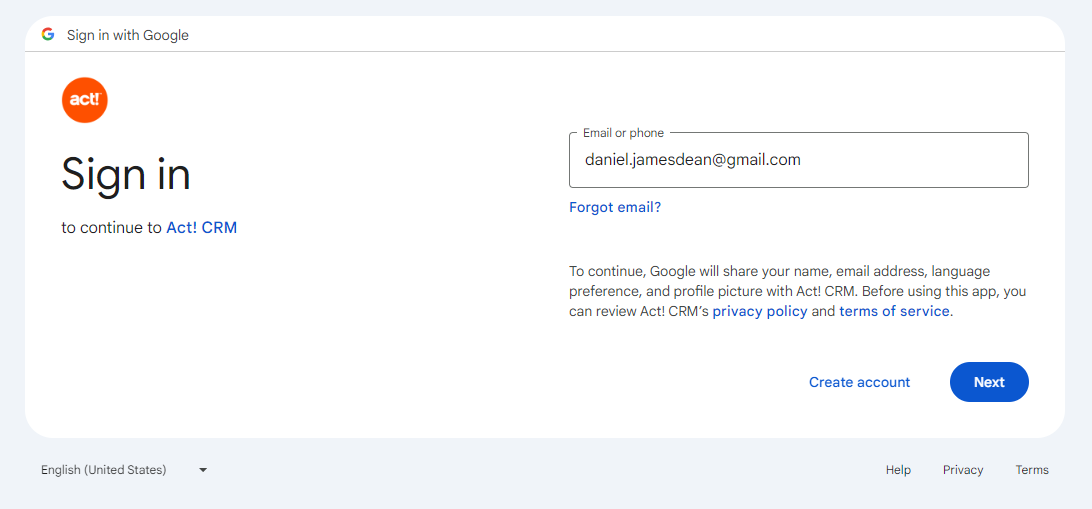Open the English (United States) language dropdown
This screenshot has width=1092, height=509.
pos(124,470)
